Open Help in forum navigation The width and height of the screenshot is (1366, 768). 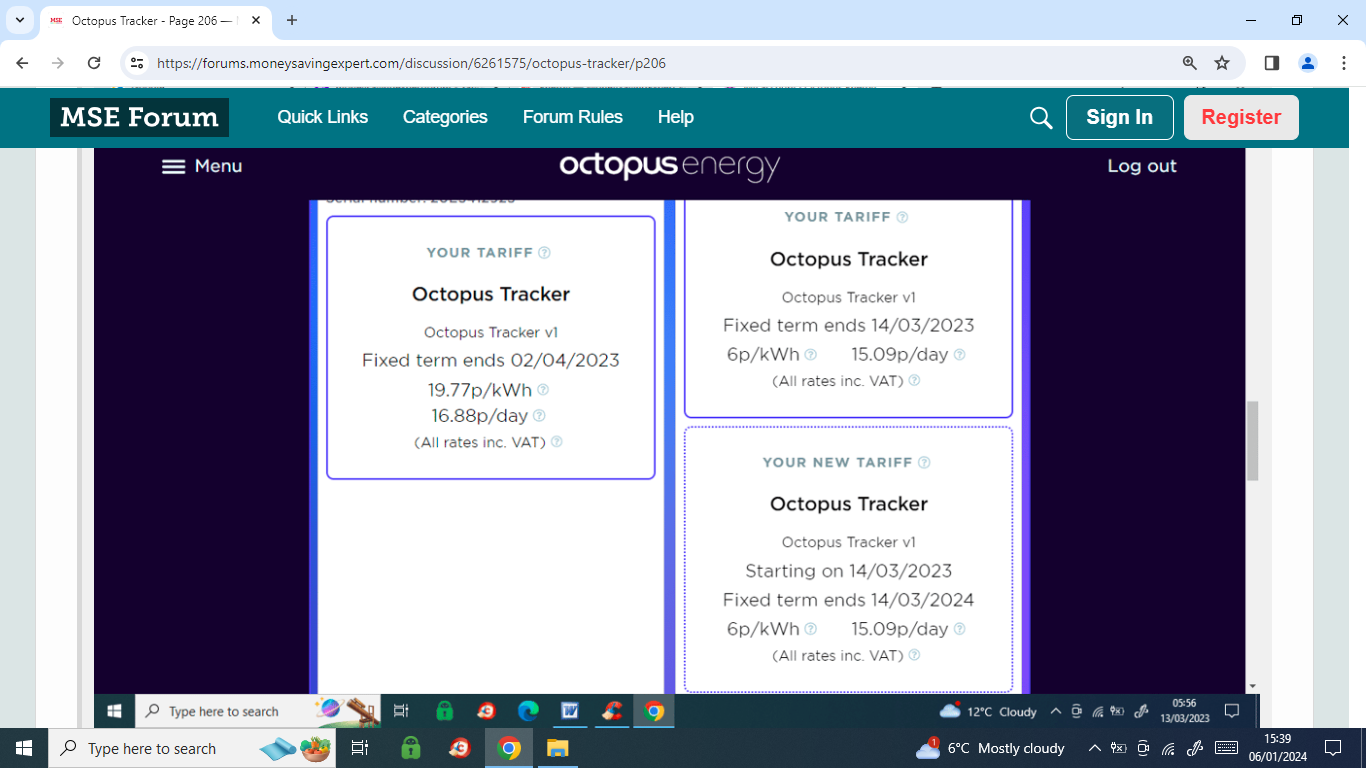point(676,117)
